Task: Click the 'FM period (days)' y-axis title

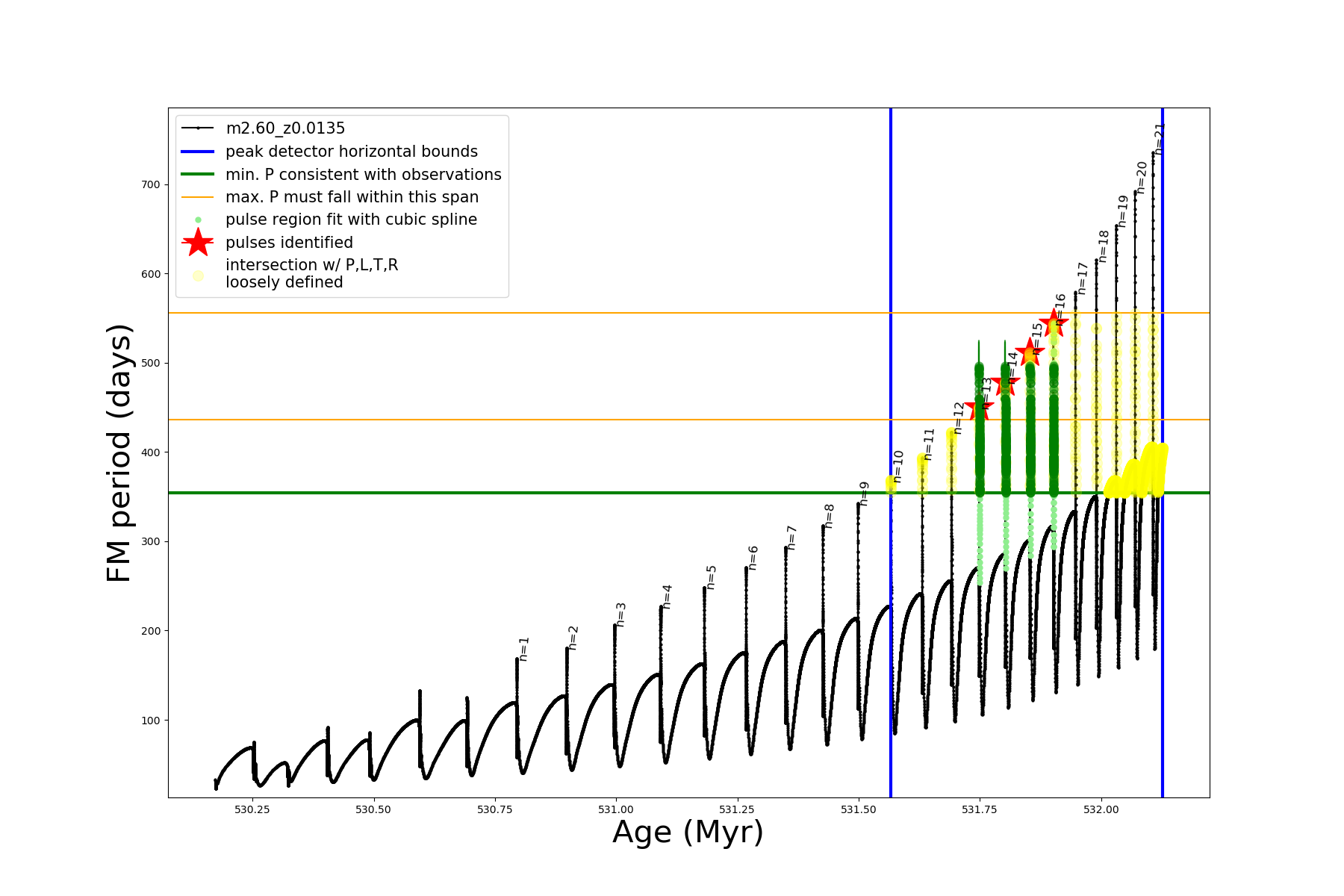Action: coord(119,452)
